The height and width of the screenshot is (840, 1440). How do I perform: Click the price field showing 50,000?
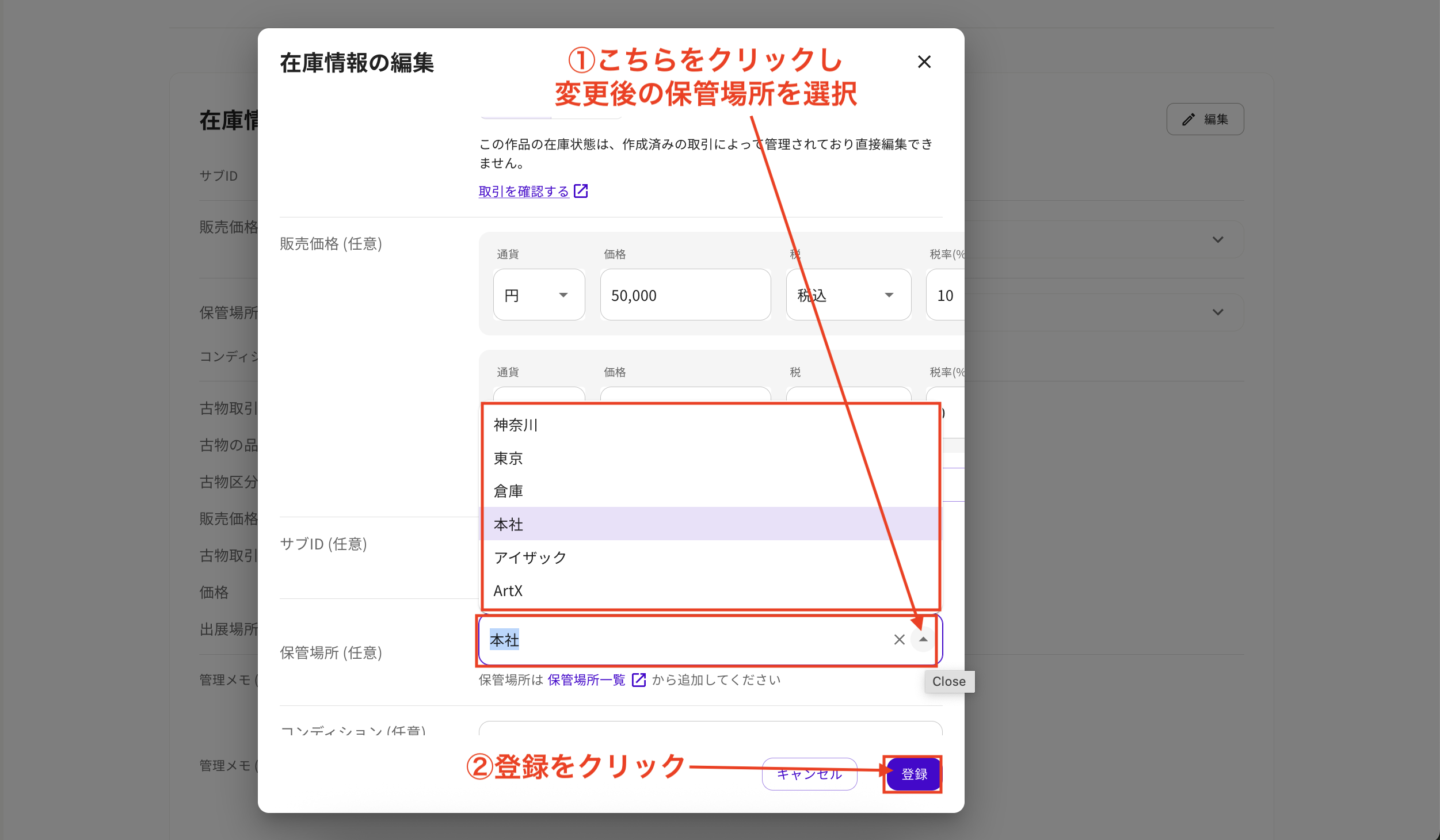(685, 295)
